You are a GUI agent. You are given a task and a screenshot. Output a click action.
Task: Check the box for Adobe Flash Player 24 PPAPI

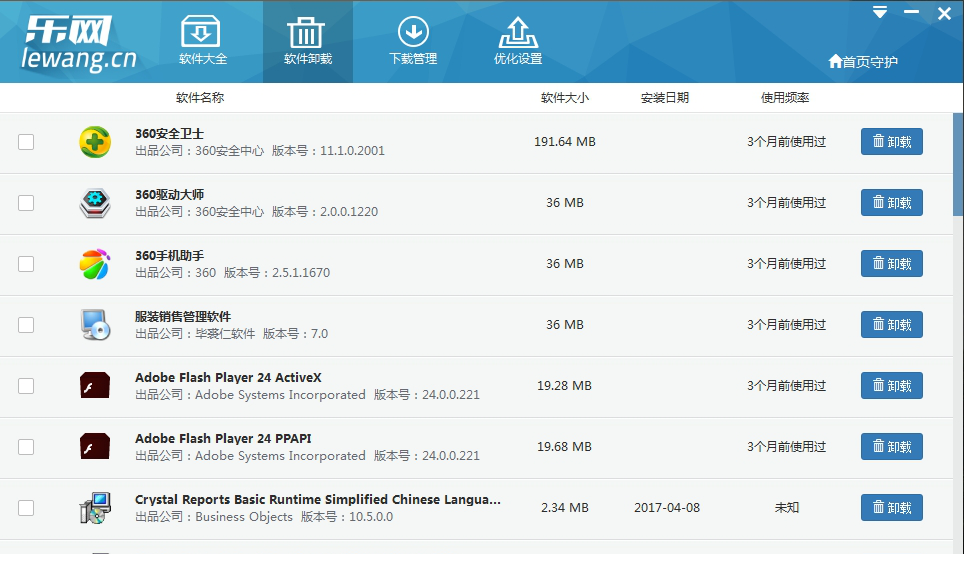pyautogui.click(x=26, y=447)
